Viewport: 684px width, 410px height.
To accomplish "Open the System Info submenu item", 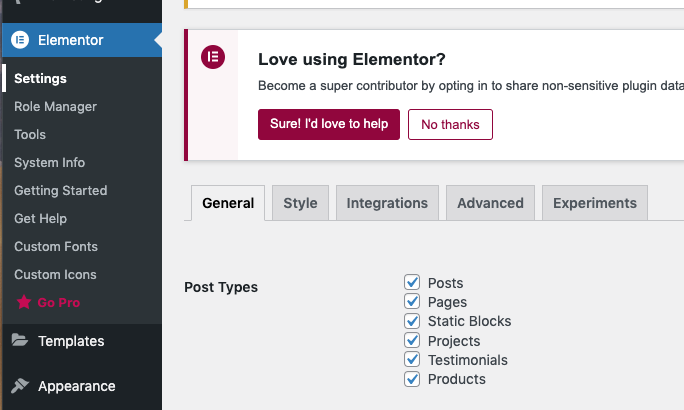I will tap(49, 162).
